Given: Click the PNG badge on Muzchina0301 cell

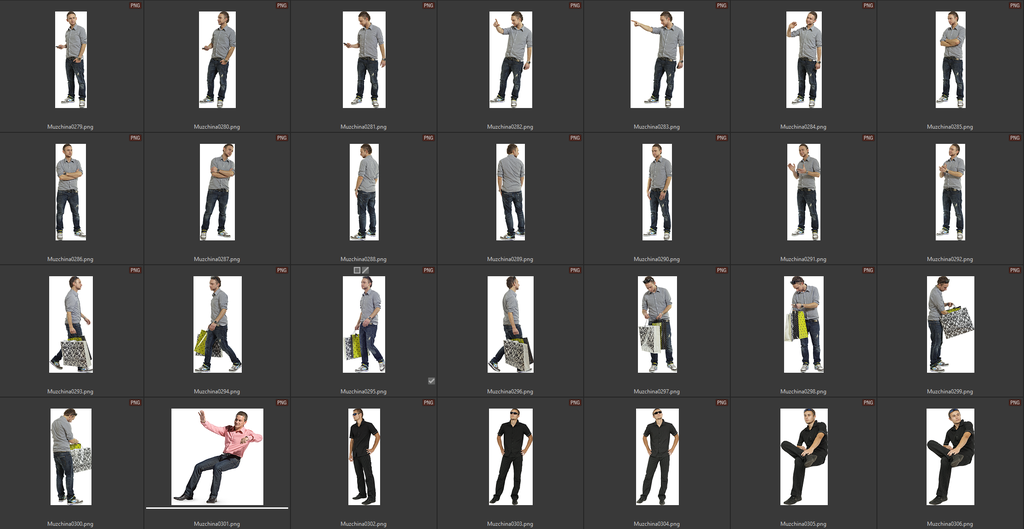Looking at the screenshot, I should [x=282, y=402].
